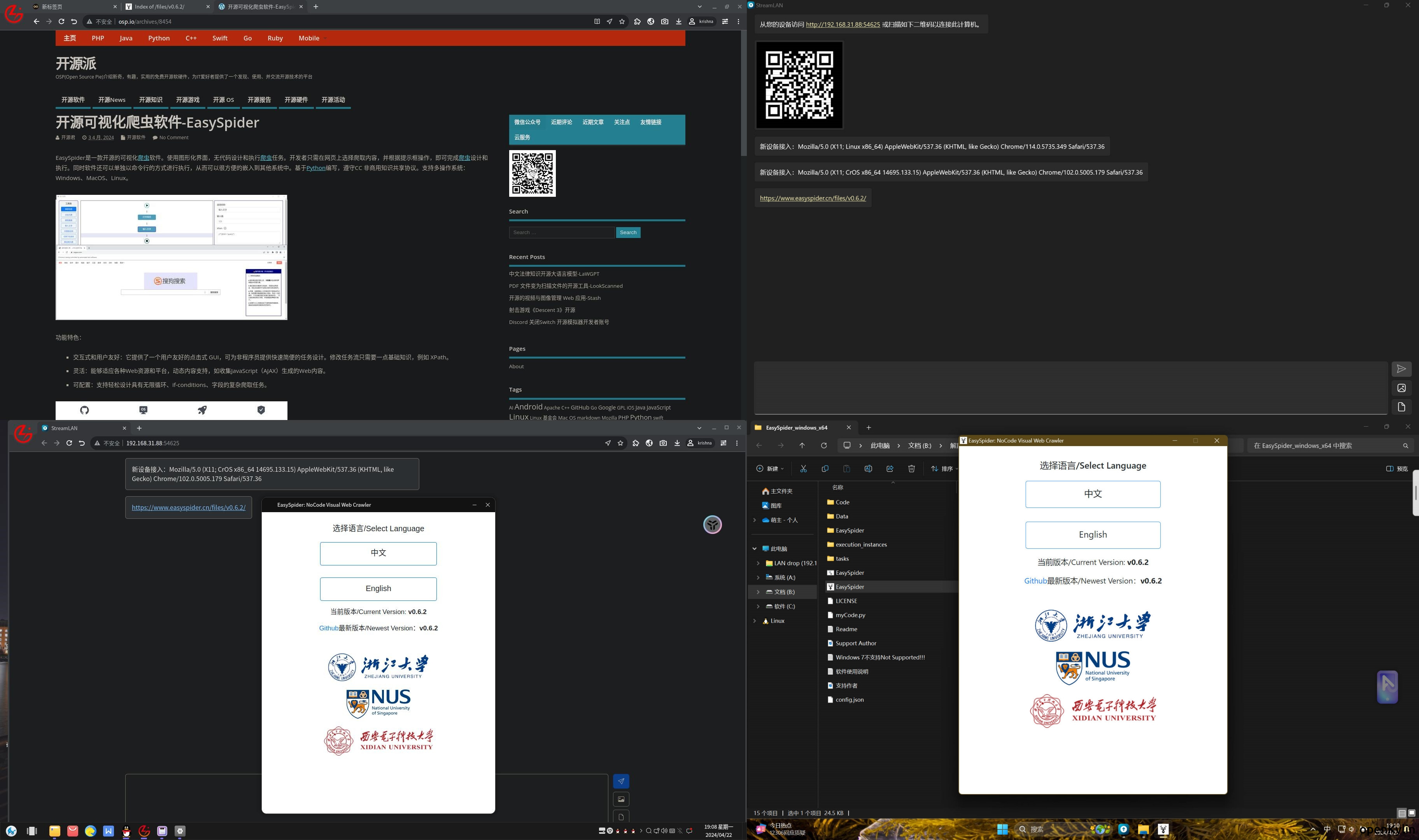Click Github link in EasySpider Windows dialog
Screen dimensions: 1419x840
(x=1035, y=581)
